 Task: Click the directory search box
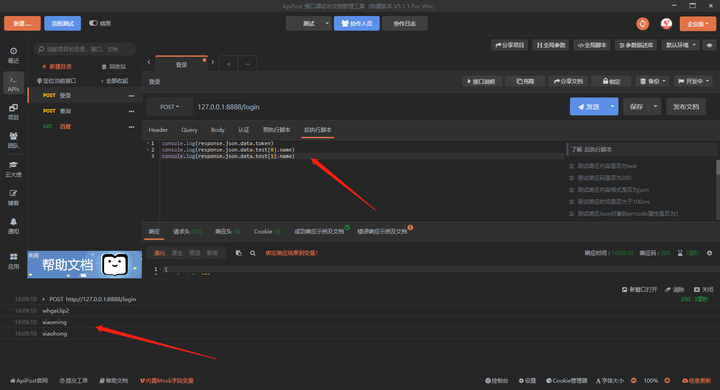tap(84, 49)
